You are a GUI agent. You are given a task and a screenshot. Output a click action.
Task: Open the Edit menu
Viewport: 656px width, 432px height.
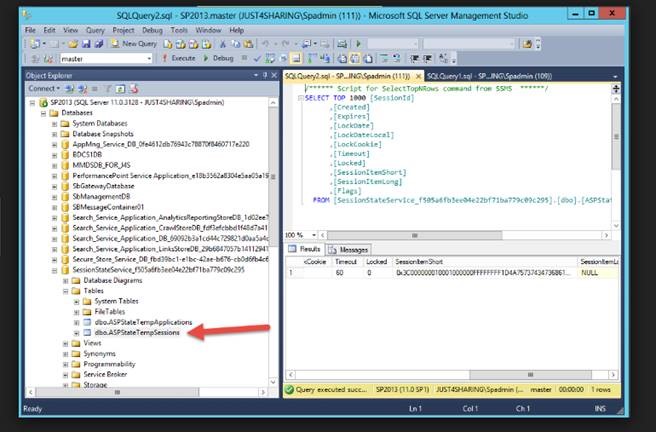tap(49, 30)
